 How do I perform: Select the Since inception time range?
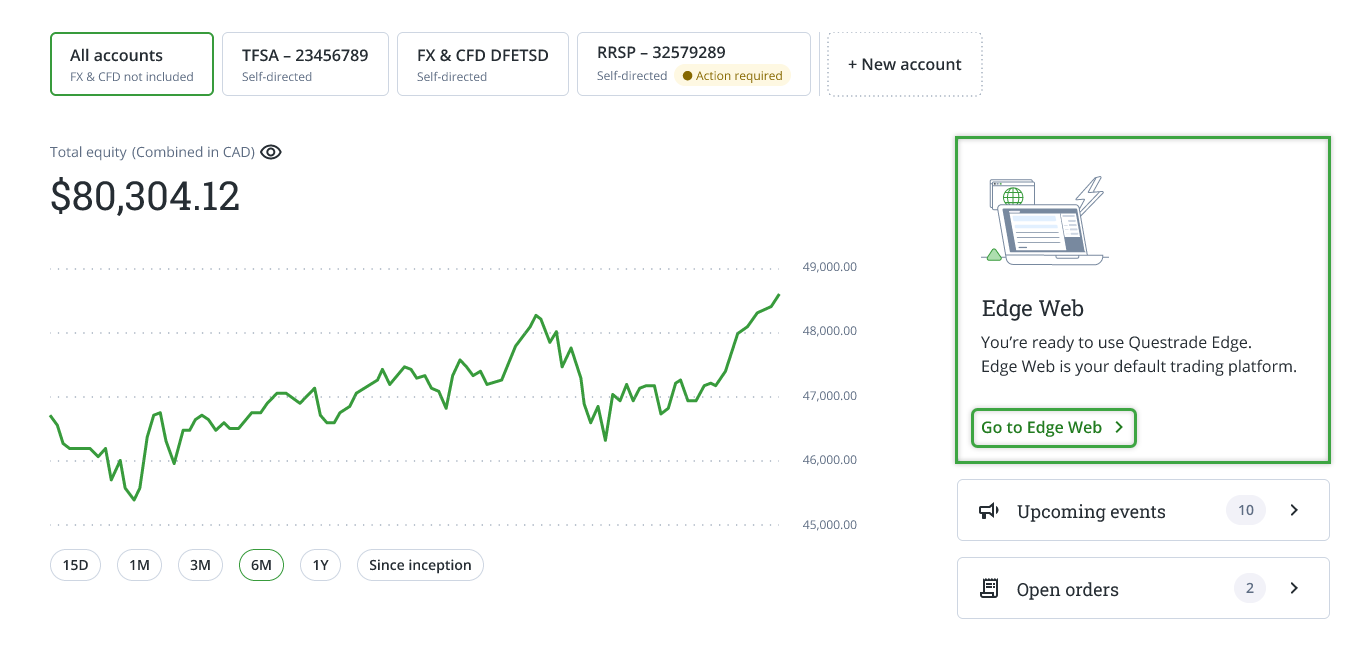click(420, 565)
